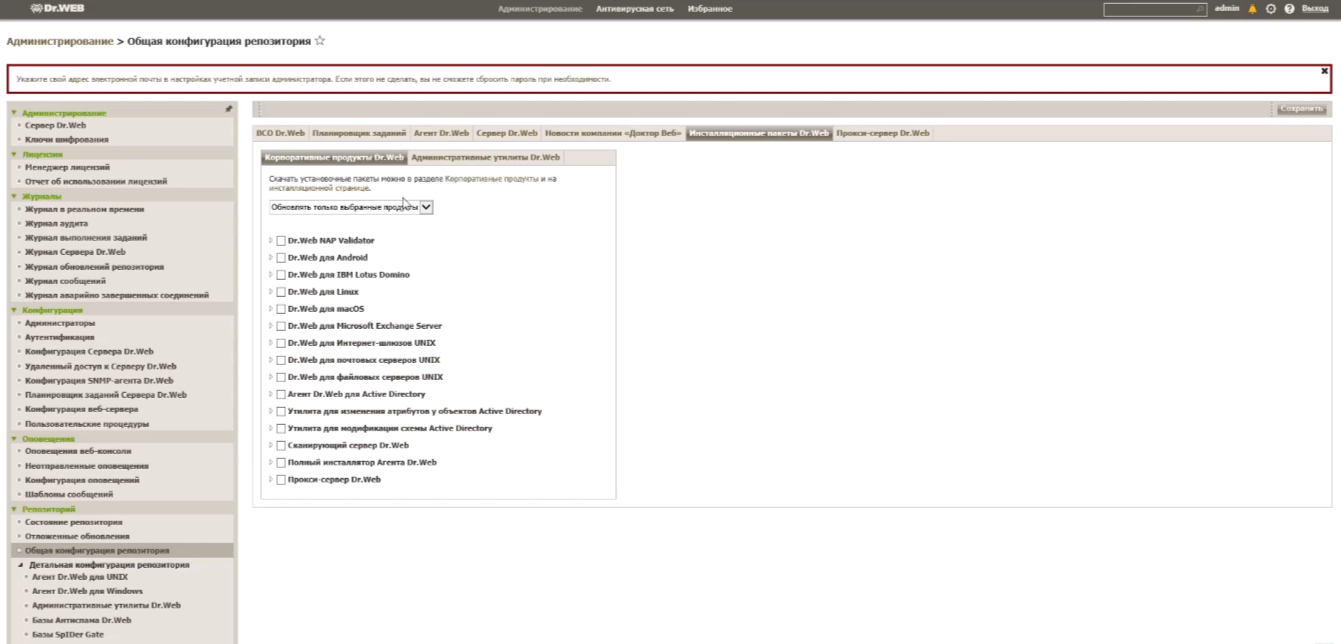Open the settings gear icon
The width and height of the screenshot is (1341, 644).
tap(1271, 9)
